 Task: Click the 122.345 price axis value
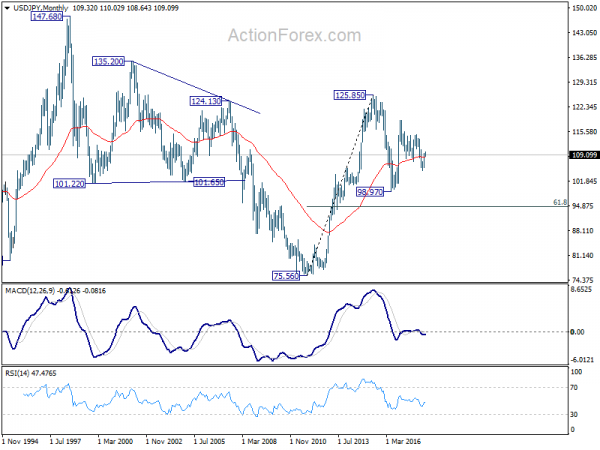tap(584, 107)
